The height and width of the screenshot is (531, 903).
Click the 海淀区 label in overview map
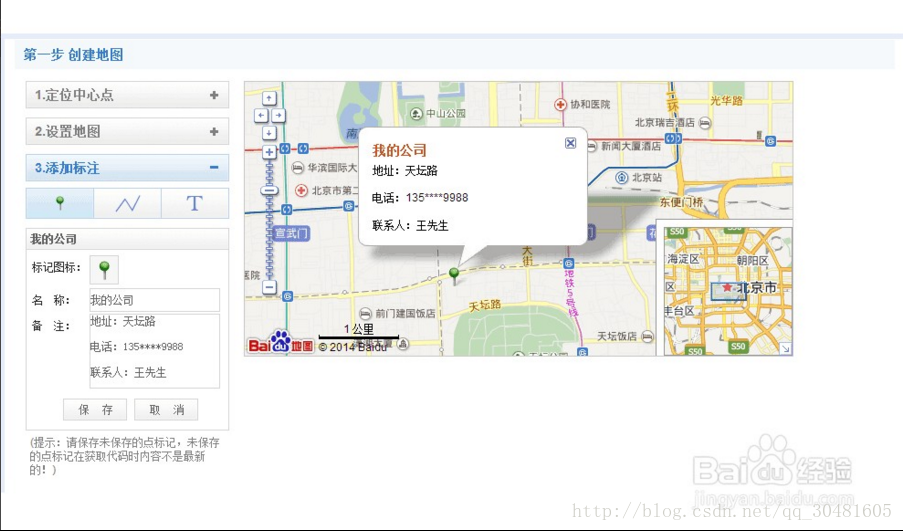click(683, 259)
